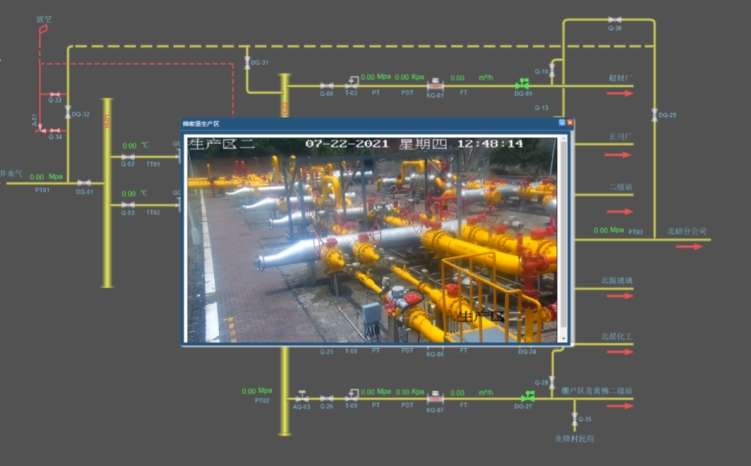751x466 pixels.
Task: Click the KQ-01 flow meter symbol
Action: (435, 85)
